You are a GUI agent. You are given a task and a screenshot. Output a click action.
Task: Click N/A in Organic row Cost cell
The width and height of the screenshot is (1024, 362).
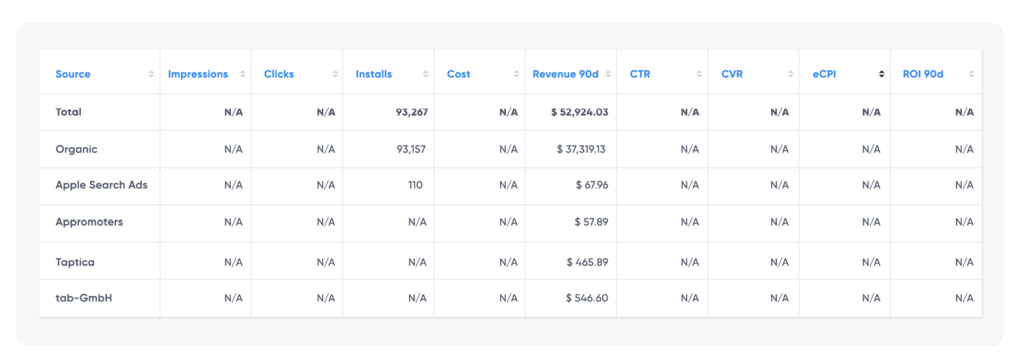(509, 149)
